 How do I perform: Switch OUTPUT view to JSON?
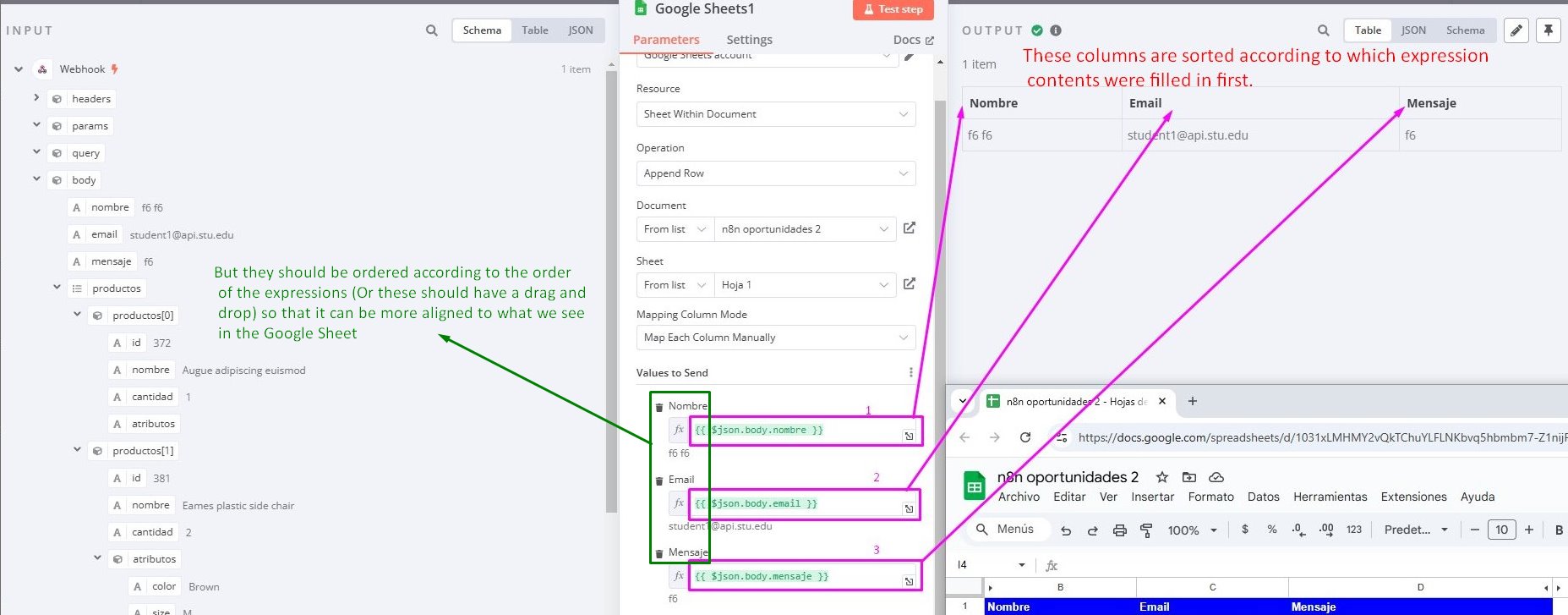click(x=1413, y=30)
